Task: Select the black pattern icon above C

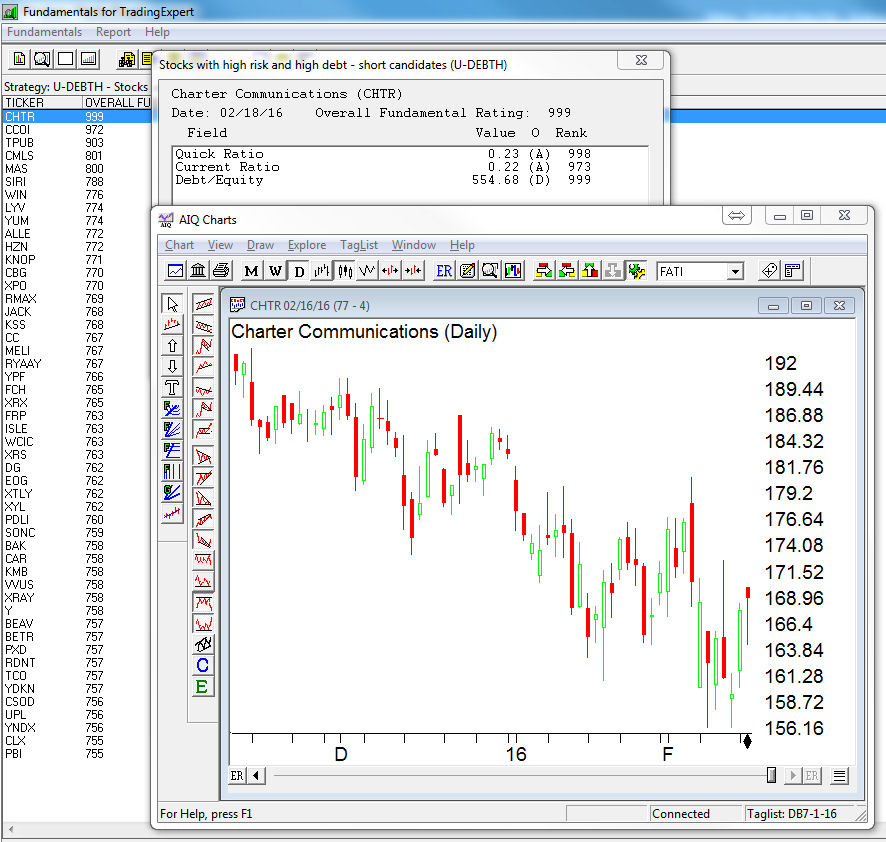Action: click(203, 644)
